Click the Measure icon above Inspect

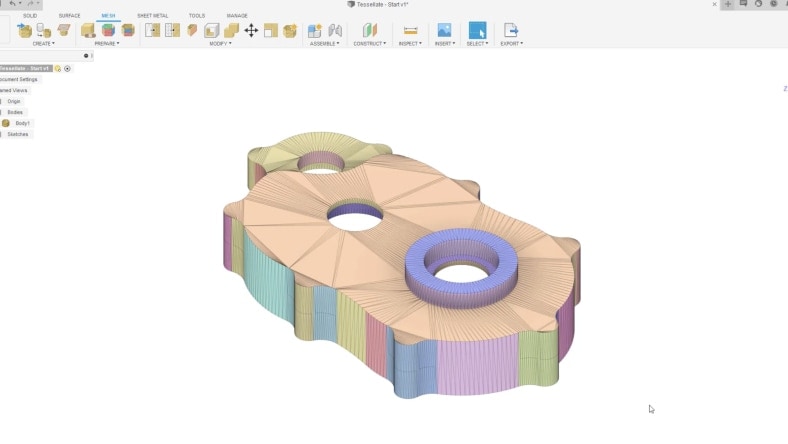point(410,30)
